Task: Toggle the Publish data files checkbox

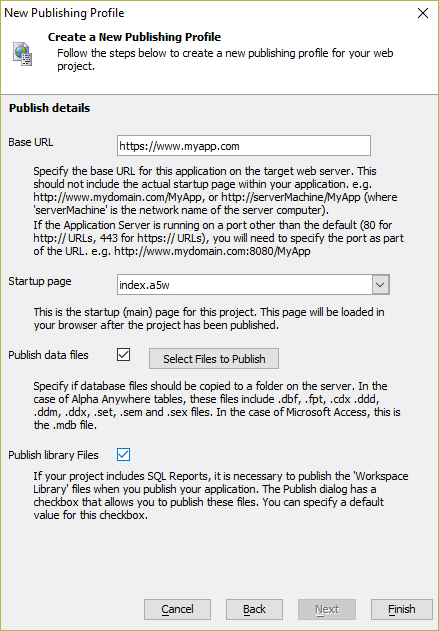Action: coord(124,355)
